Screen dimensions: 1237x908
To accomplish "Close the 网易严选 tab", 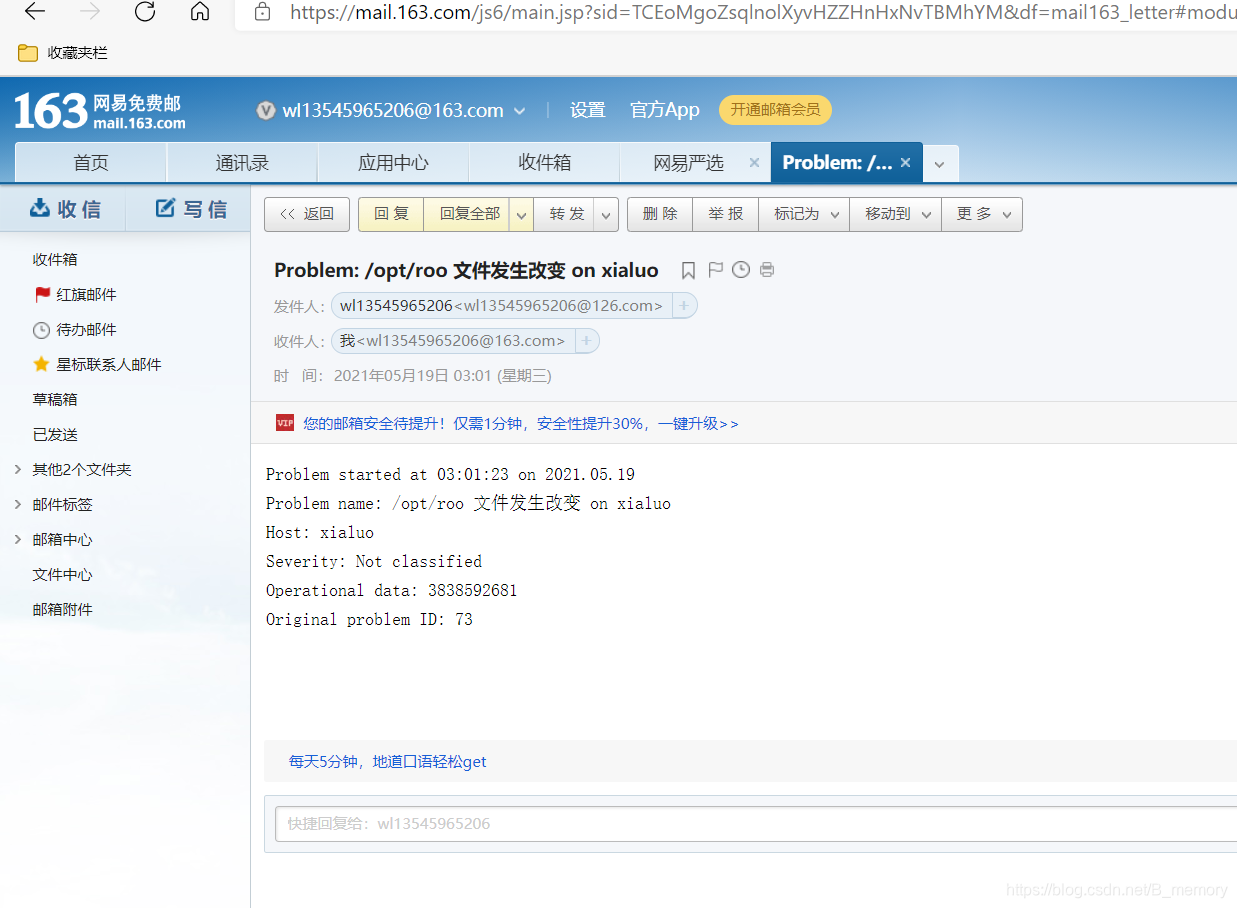I will 754,163.
